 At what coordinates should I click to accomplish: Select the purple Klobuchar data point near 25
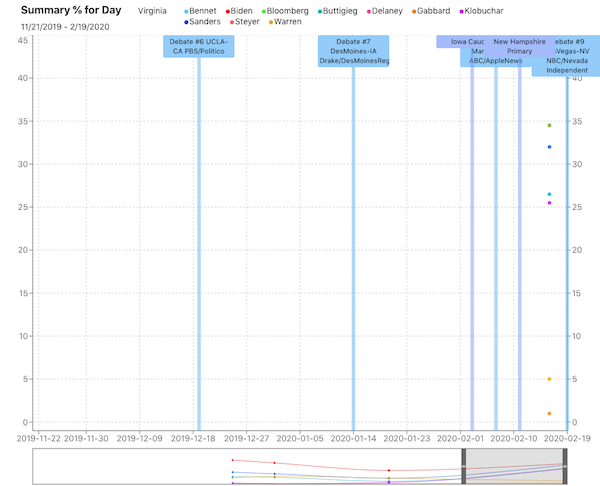pos(549,203)
